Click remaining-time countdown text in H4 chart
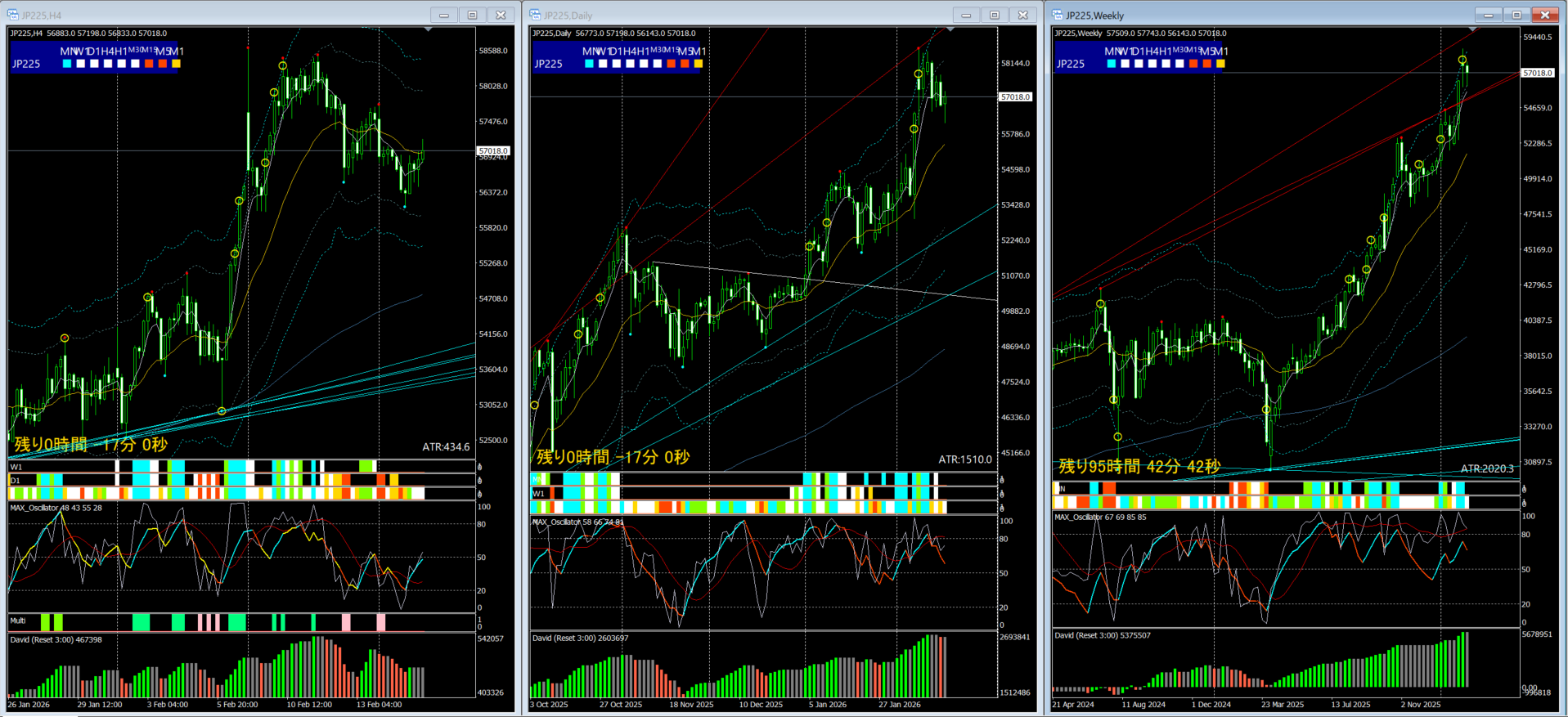This screenshot has width=1568, height=717. (91, 445)
